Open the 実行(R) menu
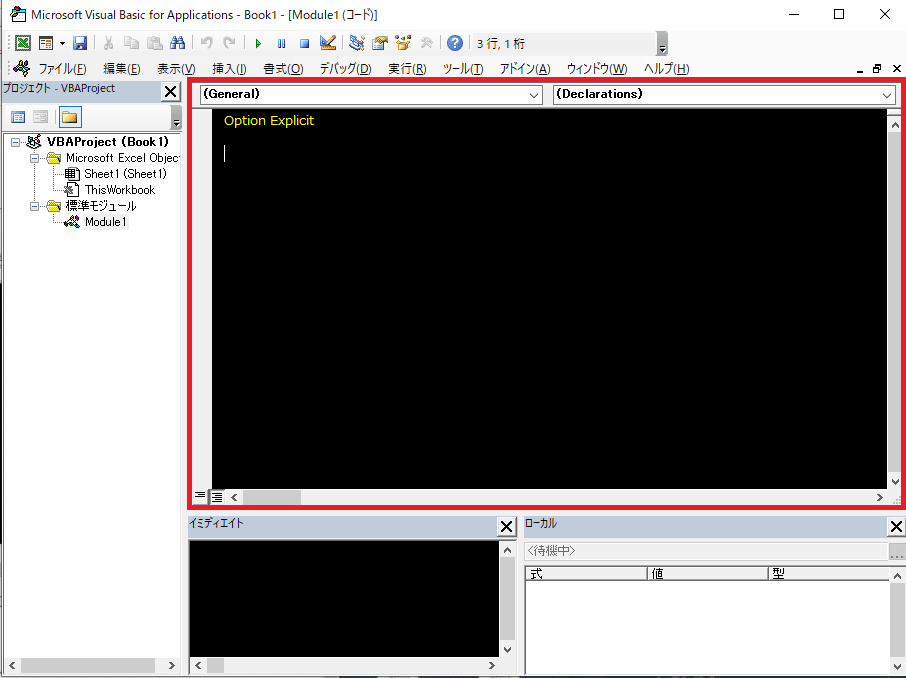This screenshot has height=678, width=906. click(x=407, y=69)
